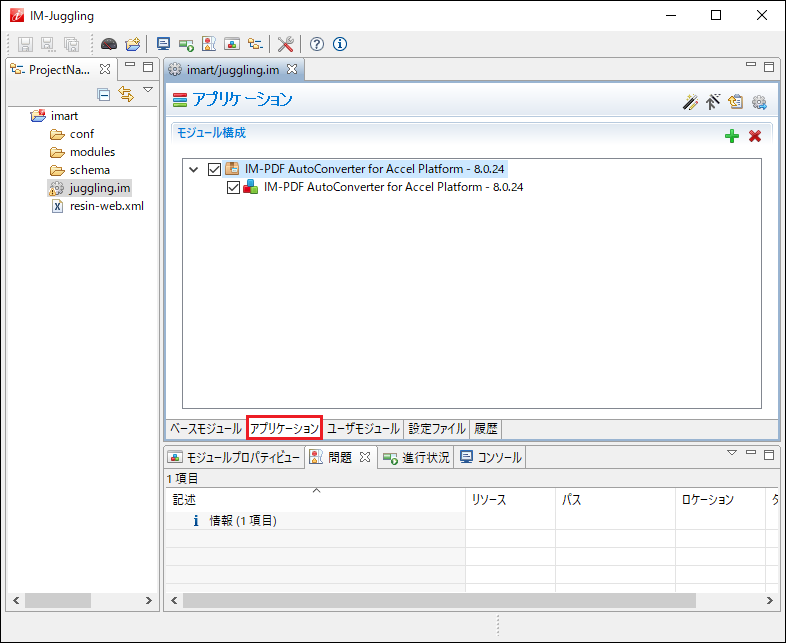Close the 問題 view tab
786x643 pixels.
[365, 457]
